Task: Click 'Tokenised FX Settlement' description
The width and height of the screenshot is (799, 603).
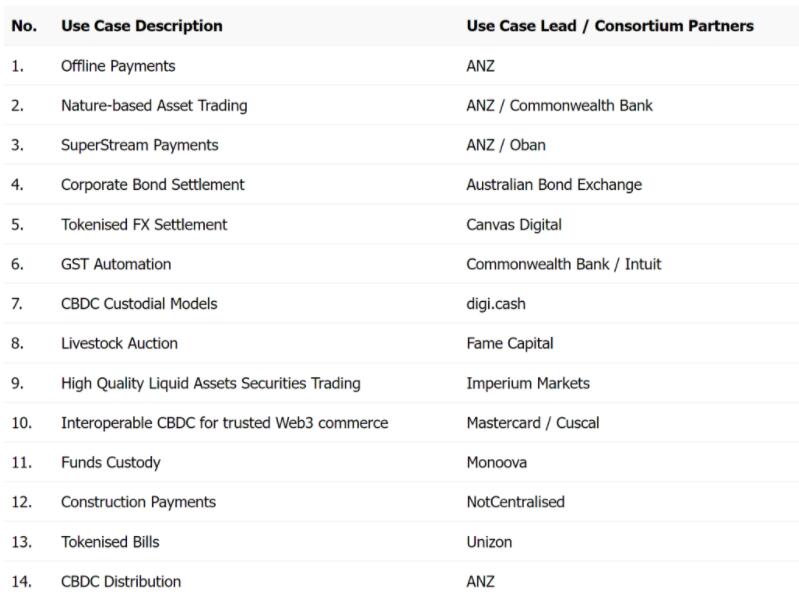Action: (144, 225)
